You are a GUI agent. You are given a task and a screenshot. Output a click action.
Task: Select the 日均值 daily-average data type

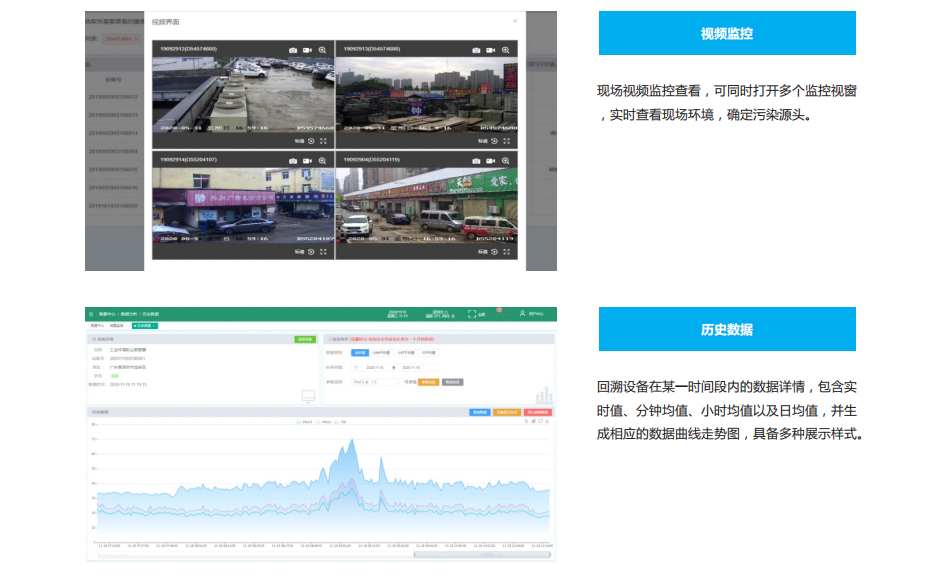(429, 352)
